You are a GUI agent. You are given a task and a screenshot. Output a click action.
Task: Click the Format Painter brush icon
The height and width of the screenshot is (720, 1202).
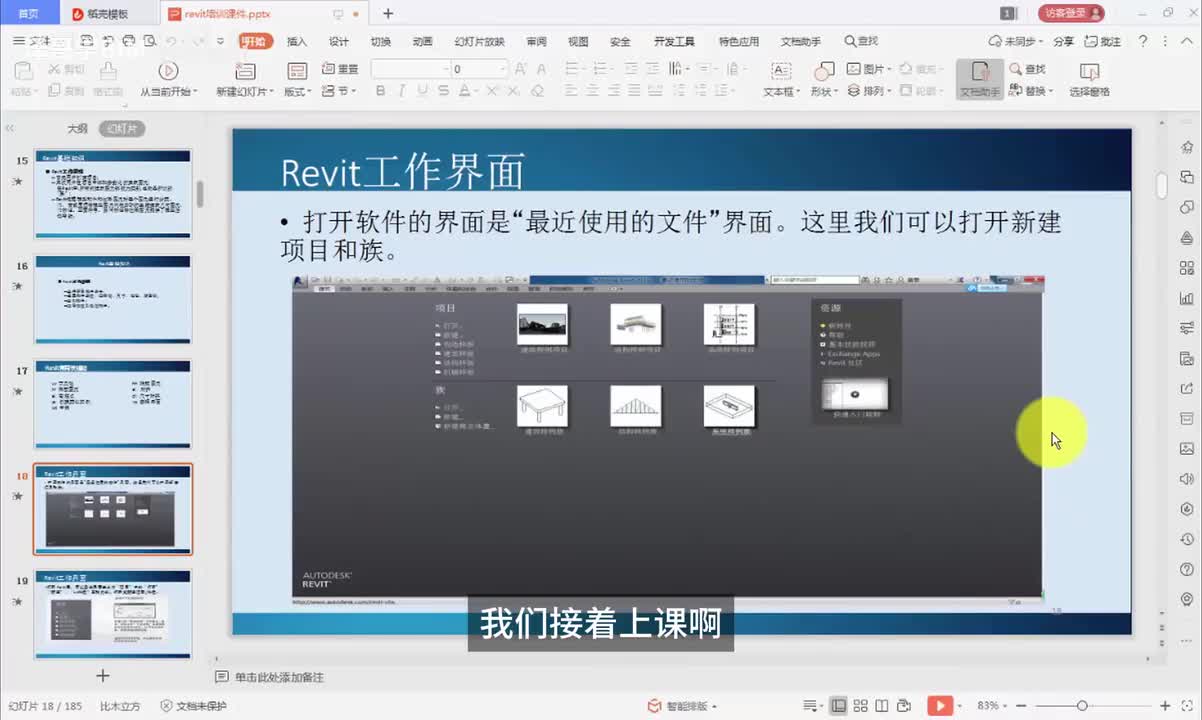point(107,70)
